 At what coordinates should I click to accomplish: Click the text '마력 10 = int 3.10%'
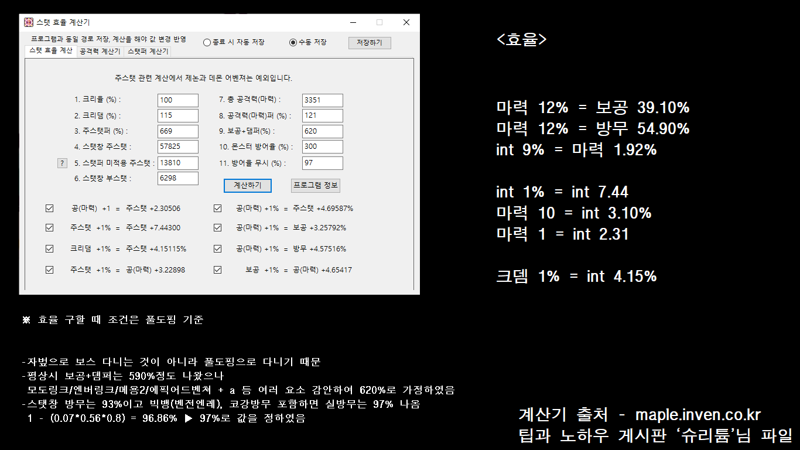pos(574,213)
